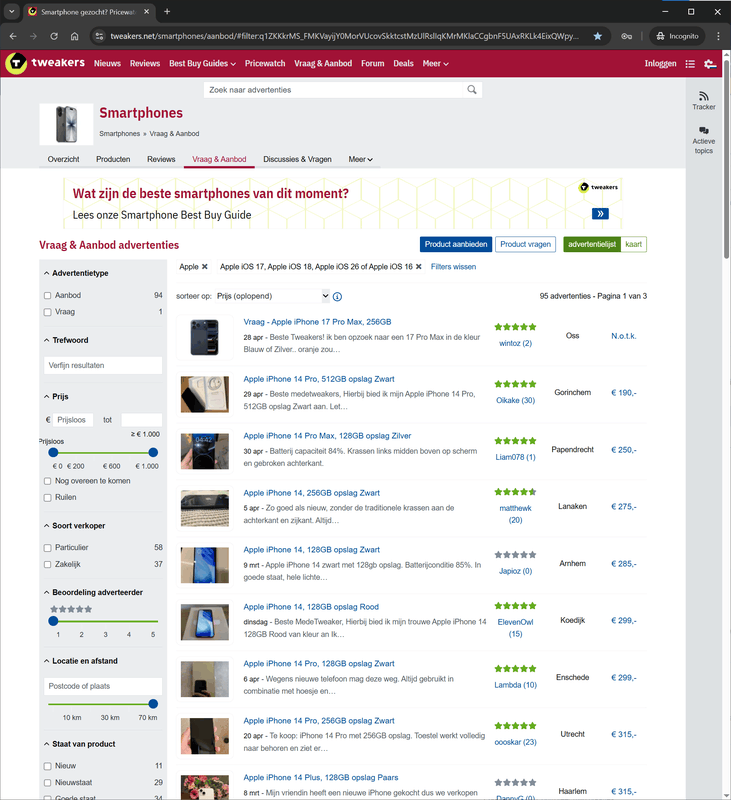Image resolution: width=731 pixels, height=800 pixels.
Task: Check the Nieuw condition box
Action: [x=47, y=766]
